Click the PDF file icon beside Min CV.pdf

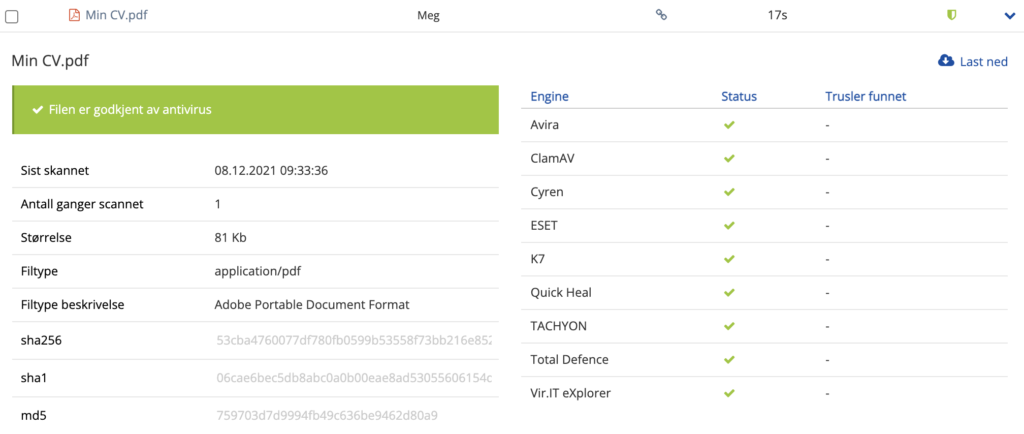pyautogui.click(x=74, y=15)
